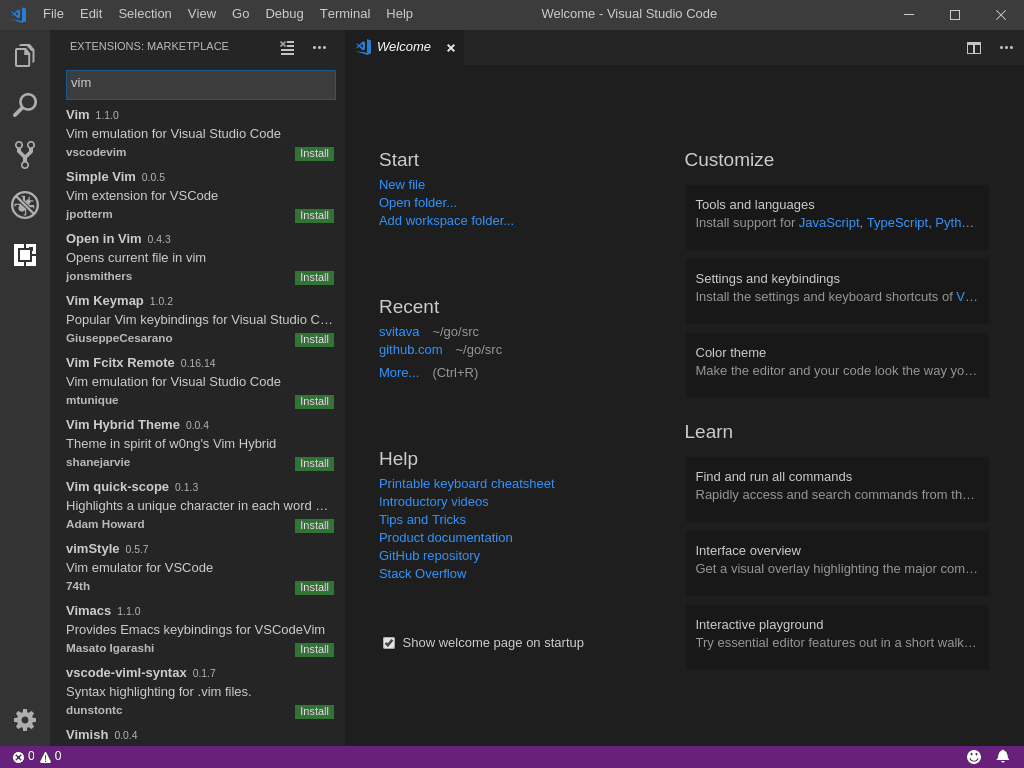Click the New file link
This screenshot has width=1024, height=768.
coord(402,185)
